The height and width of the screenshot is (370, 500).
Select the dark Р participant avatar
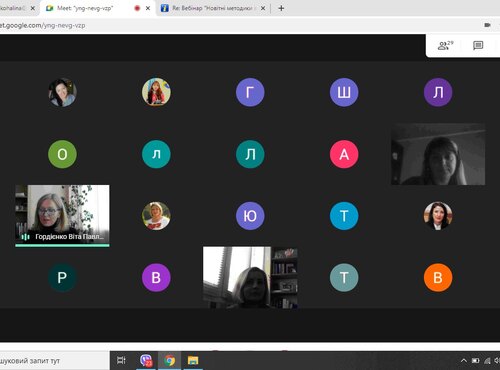pyautogui.click(x=62, y=277)
